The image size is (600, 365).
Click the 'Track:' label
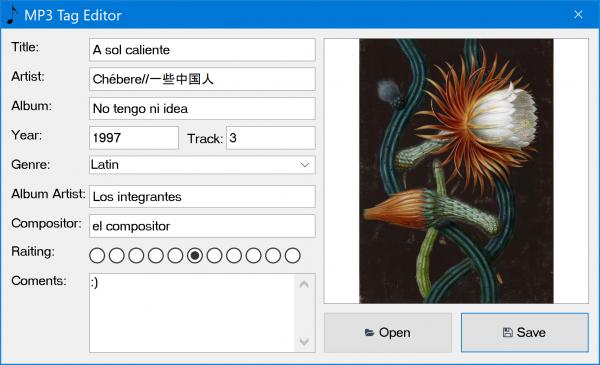point(205,139)
